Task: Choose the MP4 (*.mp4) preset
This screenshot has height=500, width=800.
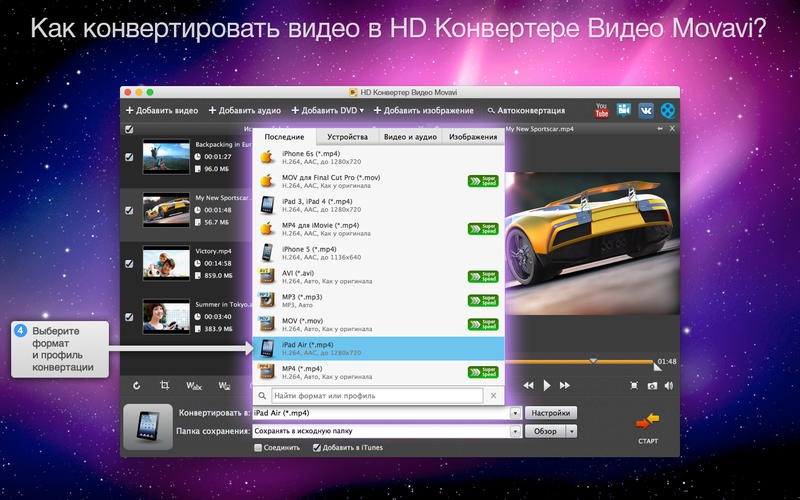Action: pyautogui.click(x=379, y=372)
